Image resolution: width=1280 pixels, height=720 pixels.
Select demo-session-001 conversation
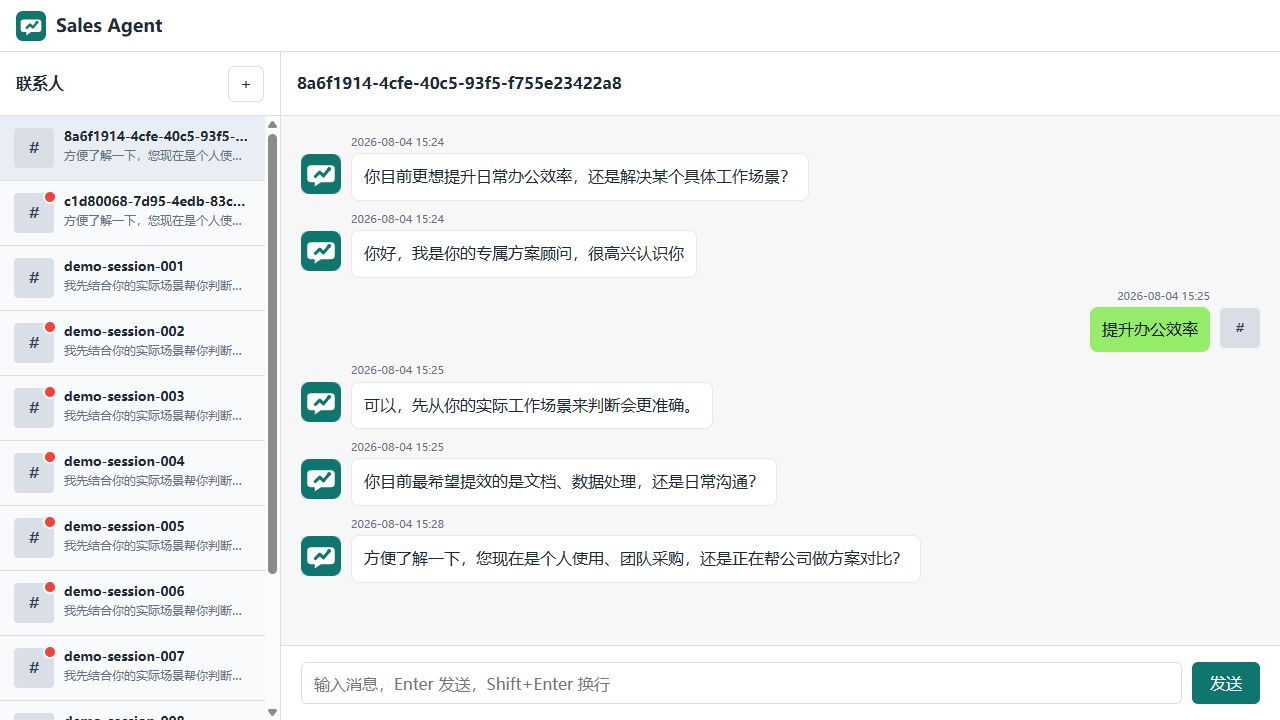tap(133, 278)
